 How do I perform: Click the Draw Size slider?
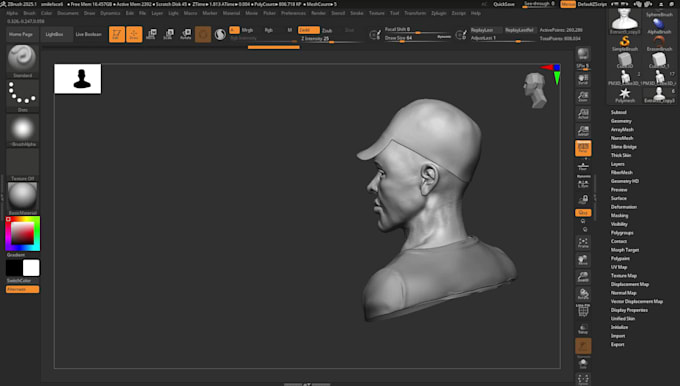(418, 38)
